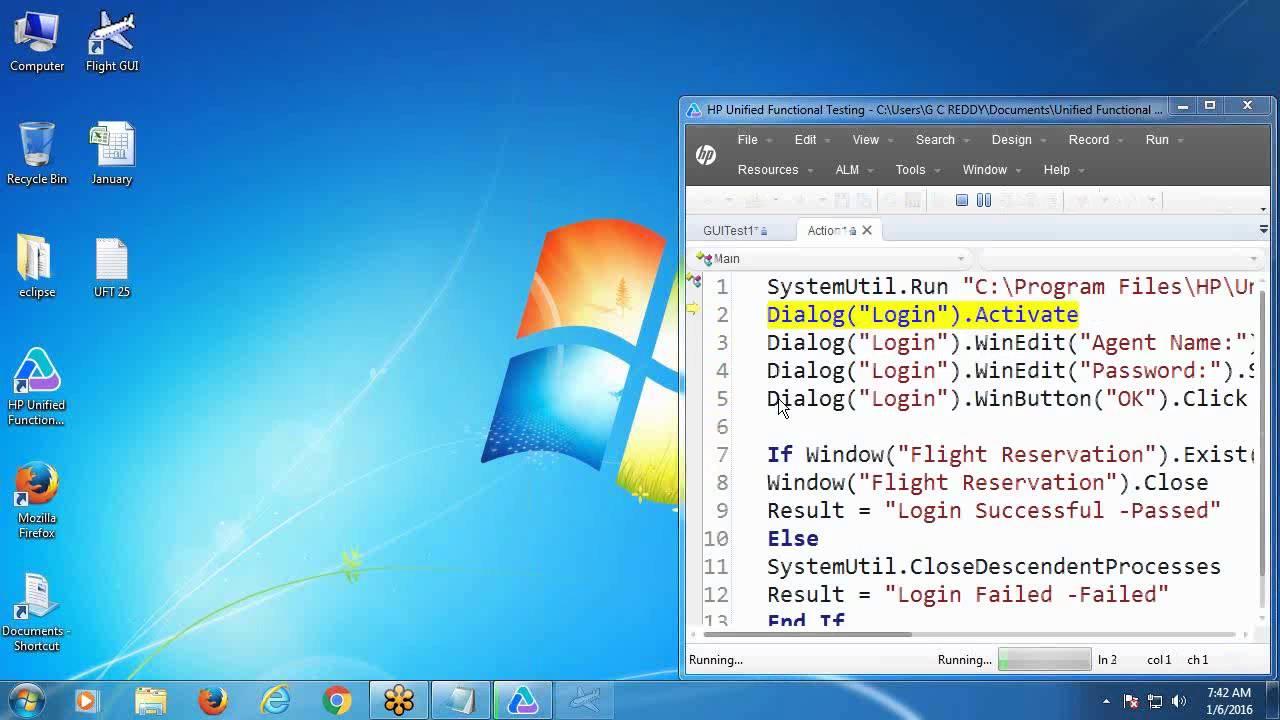Show hidden tray icons arrow

(x=1106, y=701)
